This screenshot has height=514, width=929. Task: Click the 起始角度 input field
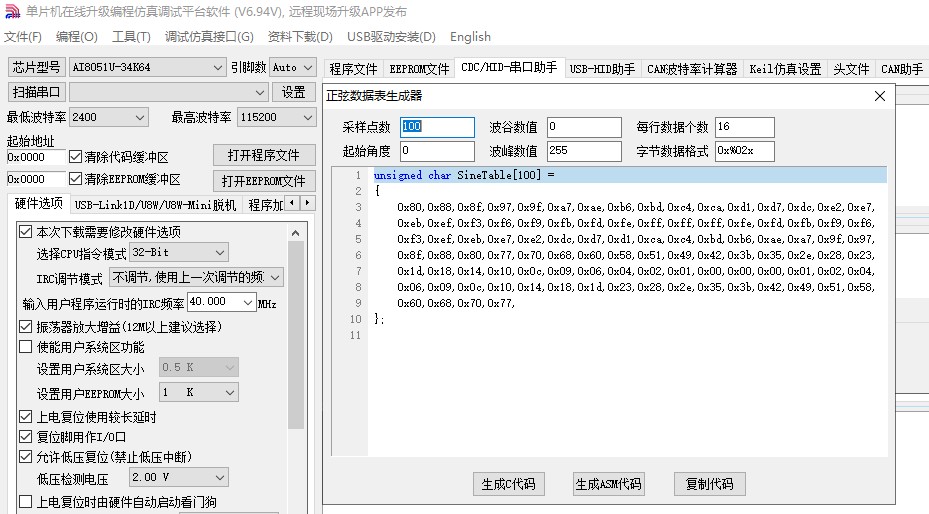pyautogui.click(x=437, y=151)
